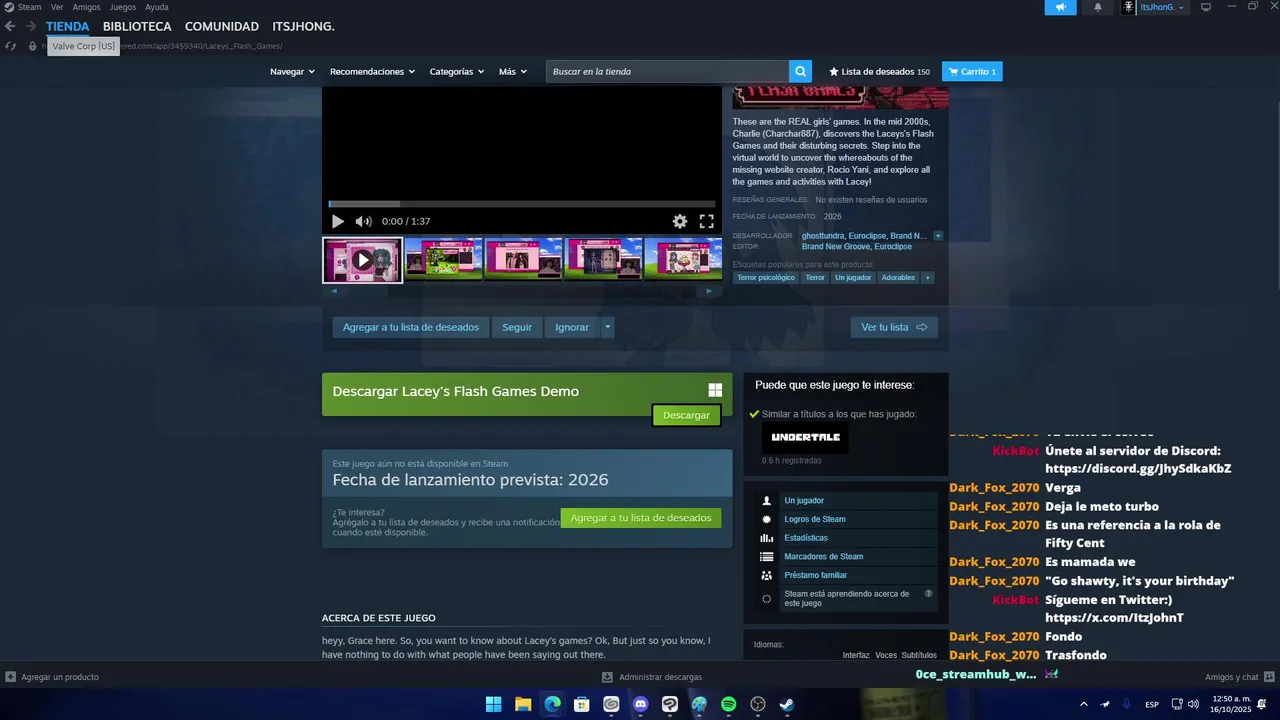Open the Adorables tag
The width and height of the screenshot is (1280, 720).
[898, 277]
